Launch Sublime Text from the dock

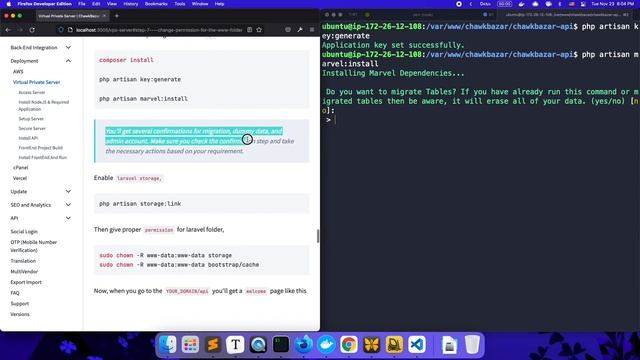213,344
